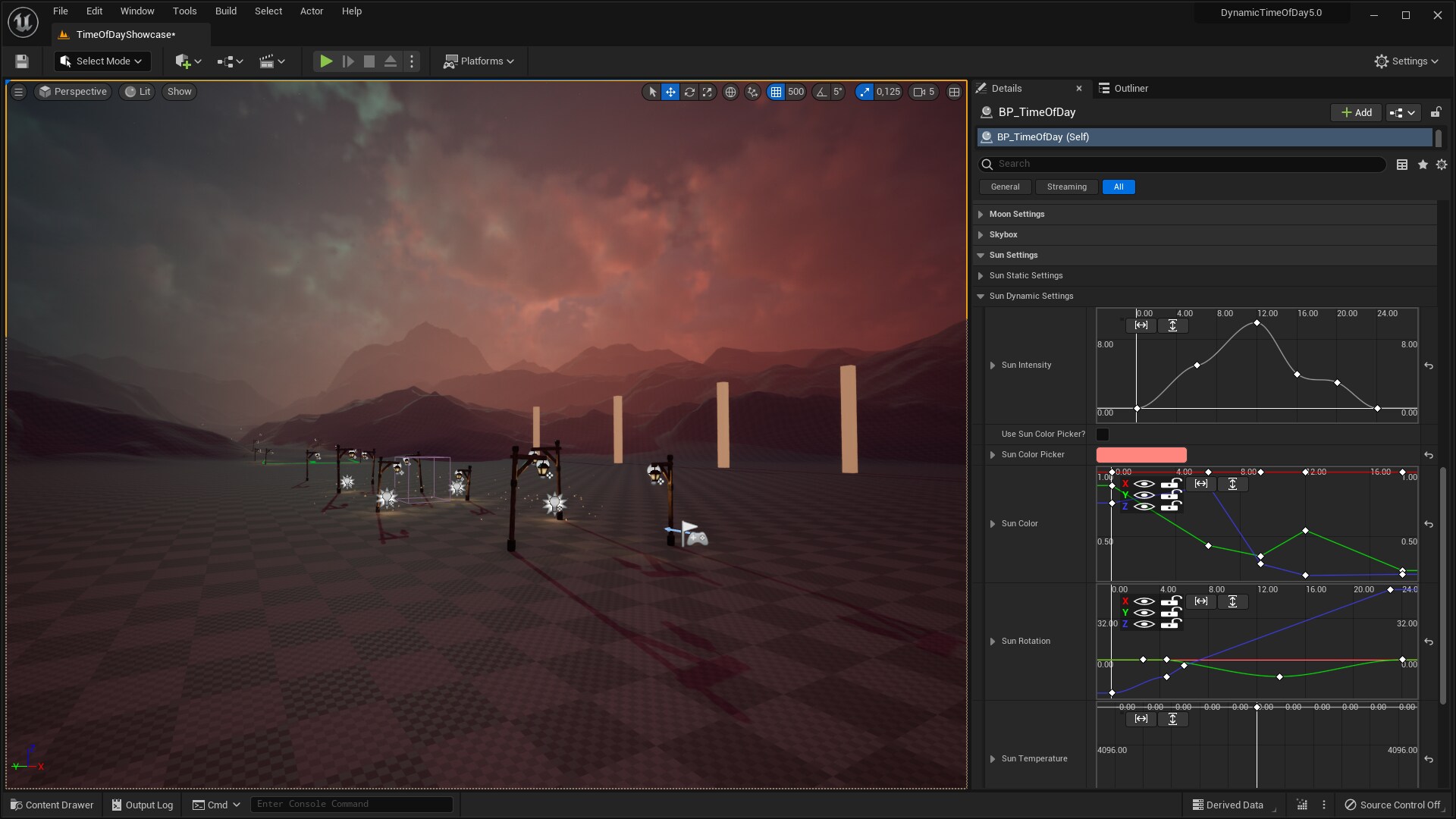Hide the X channel in Sun Color curve

(x=1144, y=484)
